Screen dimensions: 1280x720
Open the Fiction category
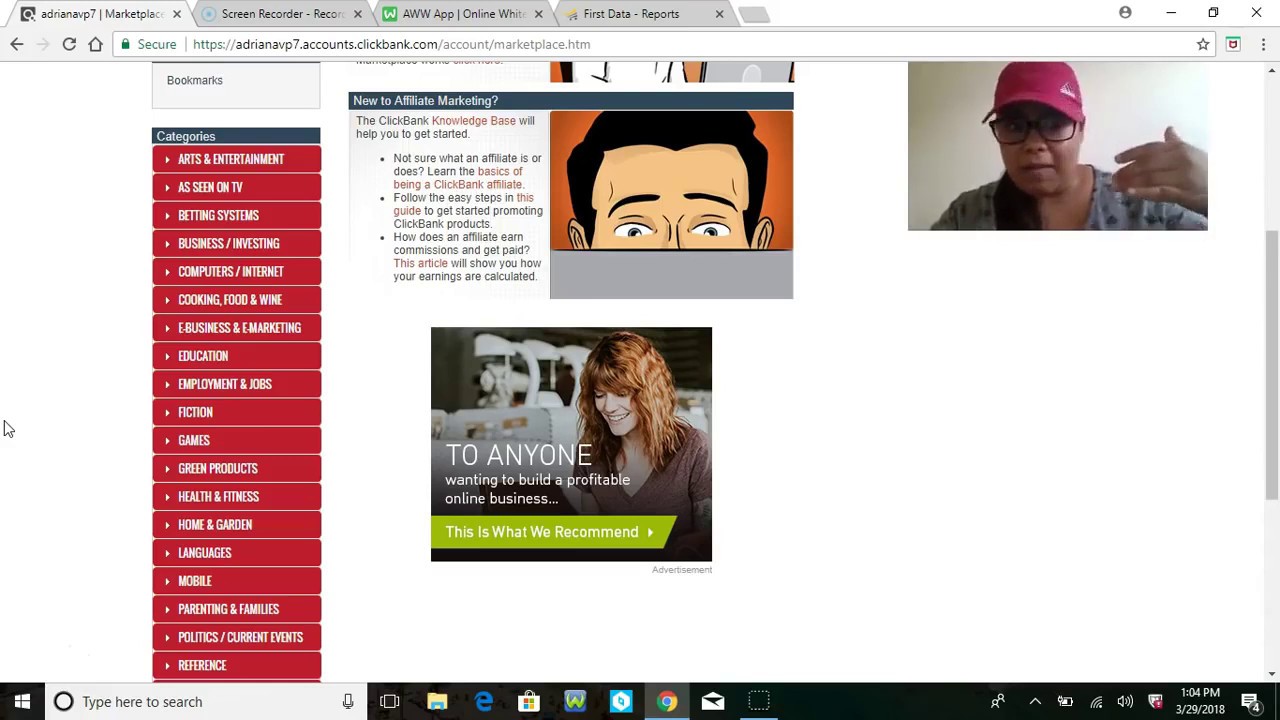pyautogui.click(x=236, y=412)
